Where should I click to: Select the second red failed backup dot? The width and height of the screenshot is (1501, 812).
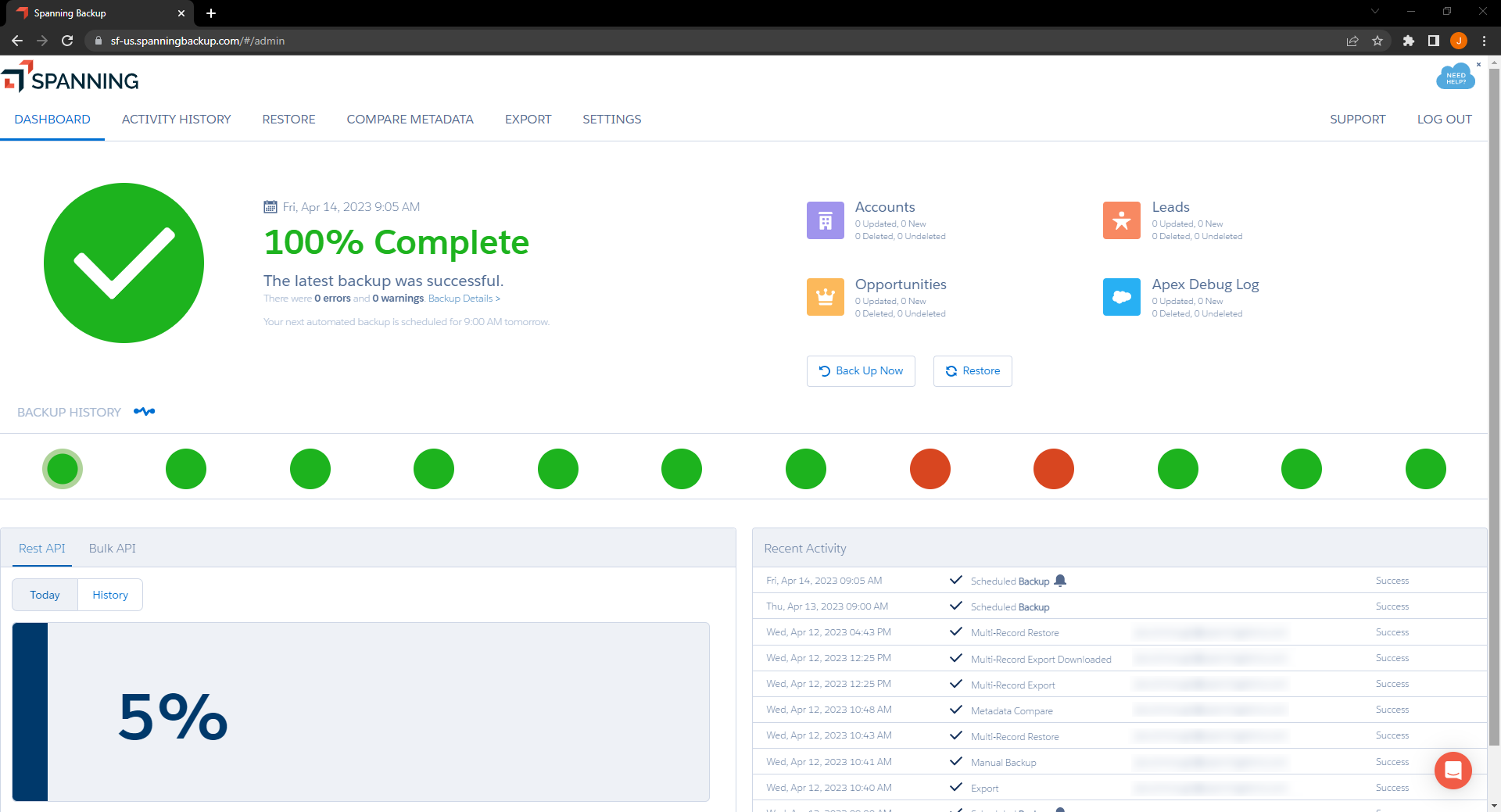[1054, 469]
